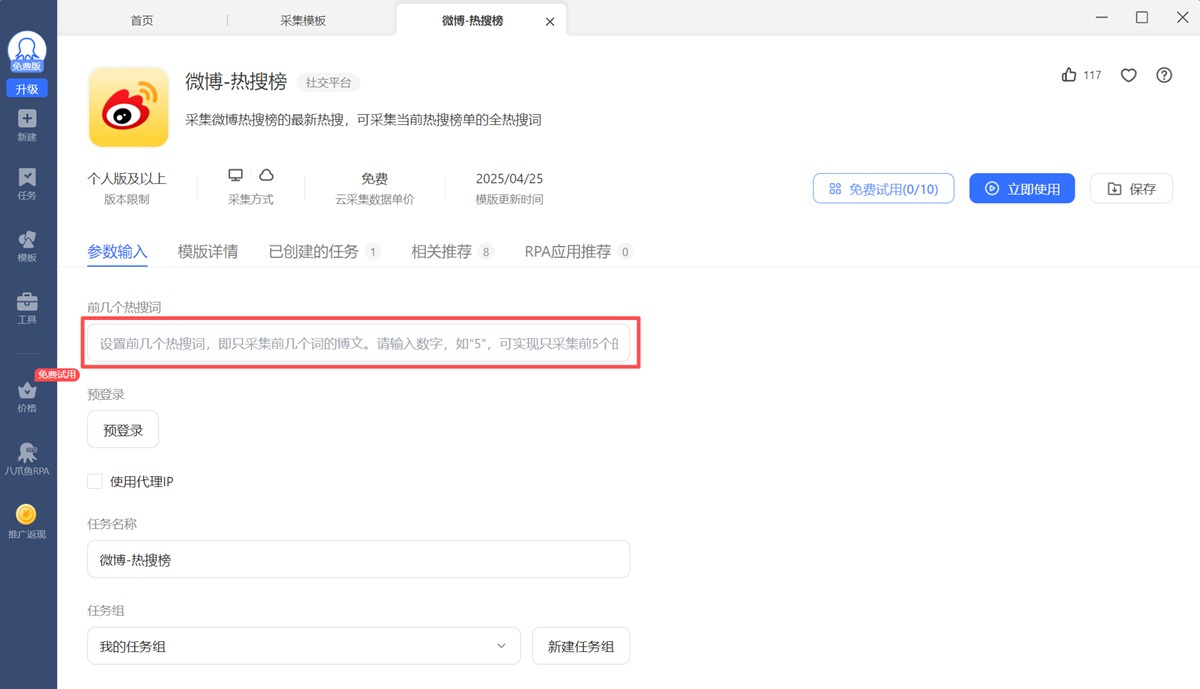Open help via the question mark icon
Screen dimensions: 1200x689
click(x=1164, y=75)
